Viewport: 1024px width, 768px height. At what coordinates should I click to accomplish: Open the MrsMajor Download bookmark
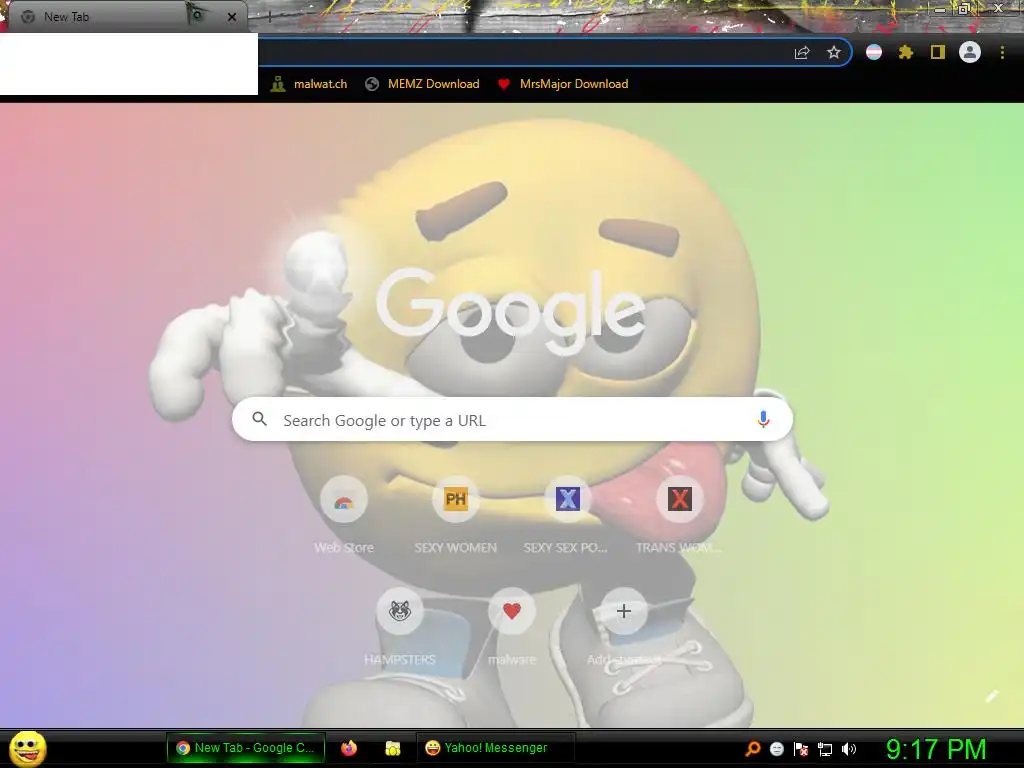click(563, 84)
